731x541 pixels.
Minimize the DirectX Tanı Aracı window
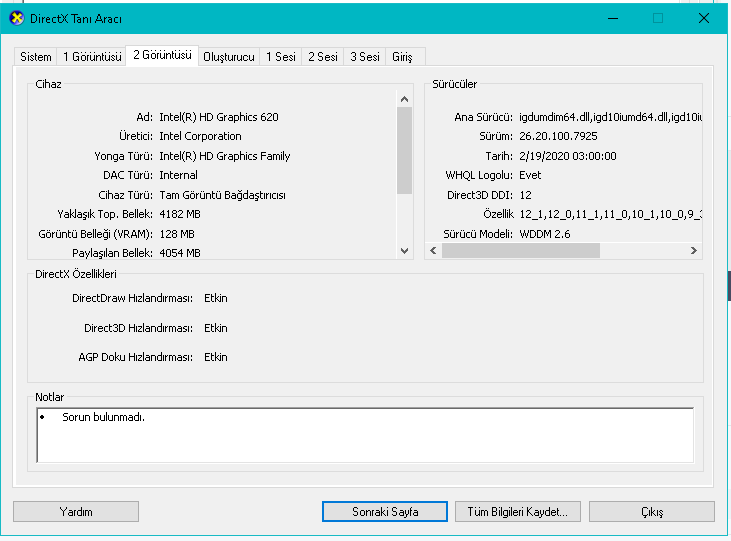[613, 19]
